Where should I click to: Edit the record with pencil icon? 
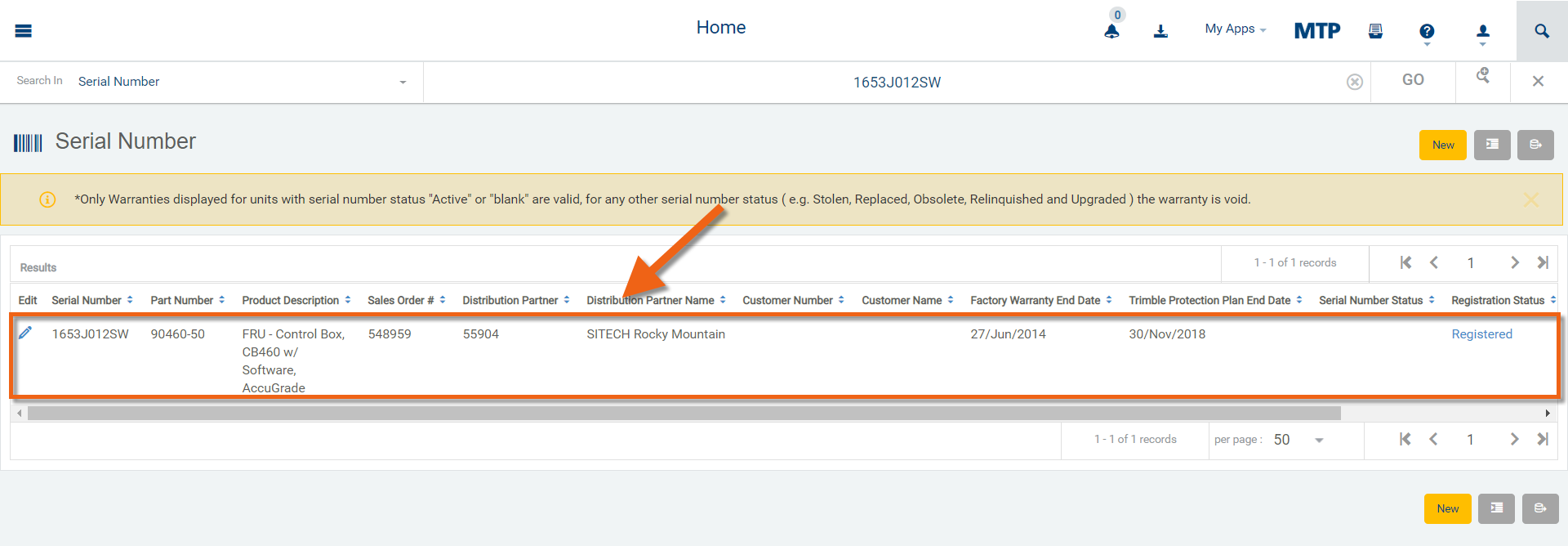tap(25, 333)
